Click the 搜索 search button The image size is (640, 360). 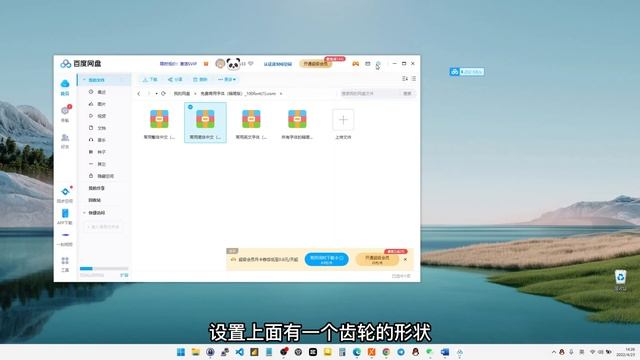(407, 93)
